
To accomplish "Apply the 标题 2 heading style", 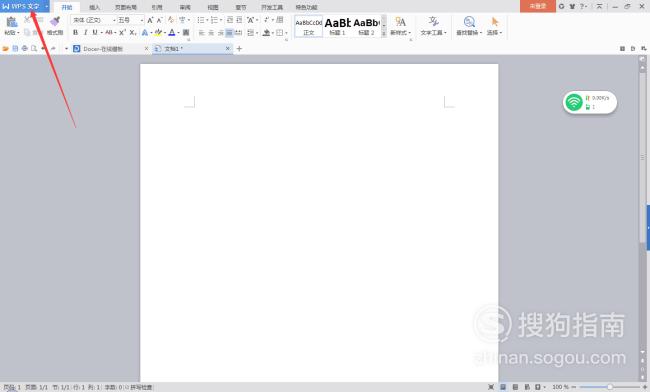I will click(366, 27).
